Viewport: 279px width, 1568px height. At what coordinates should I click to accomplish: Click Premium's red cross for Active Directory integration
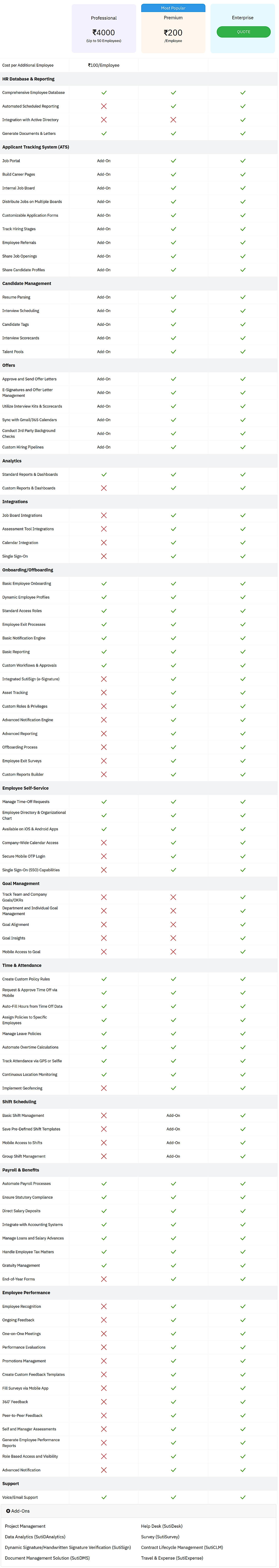(x=173, y=120)
